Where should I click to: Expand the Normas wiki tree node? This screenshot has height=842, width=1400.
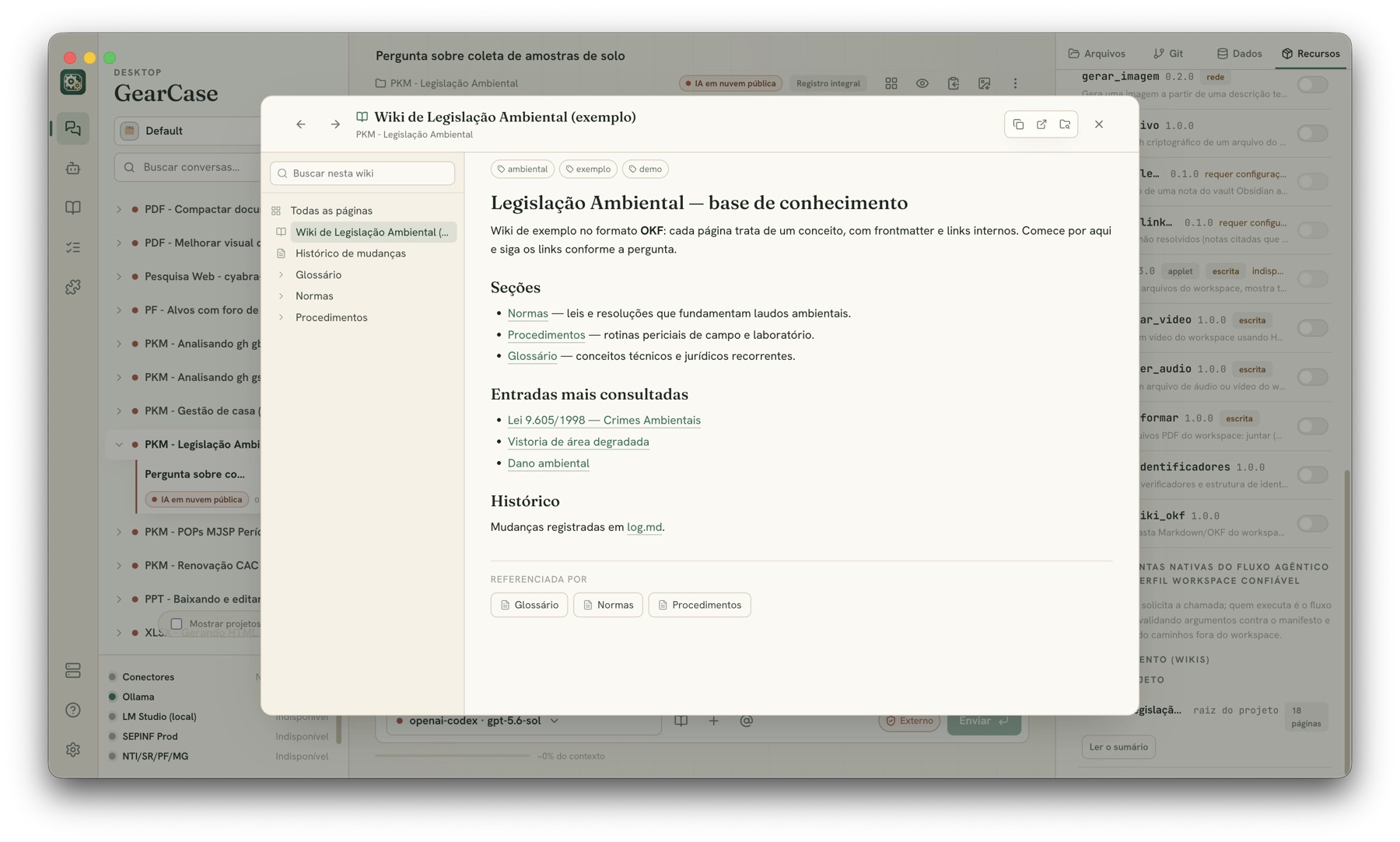coord(281,296)
